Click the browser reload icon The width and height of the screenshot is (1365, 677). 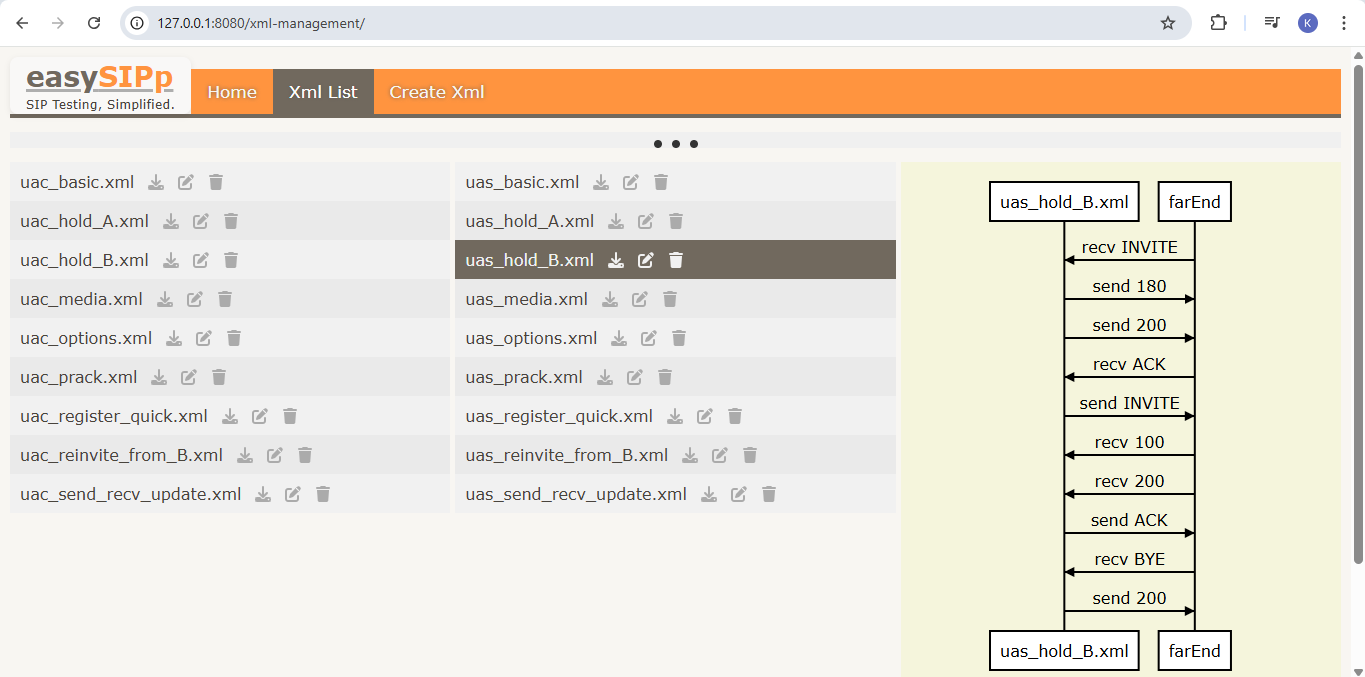coord(93,22)
